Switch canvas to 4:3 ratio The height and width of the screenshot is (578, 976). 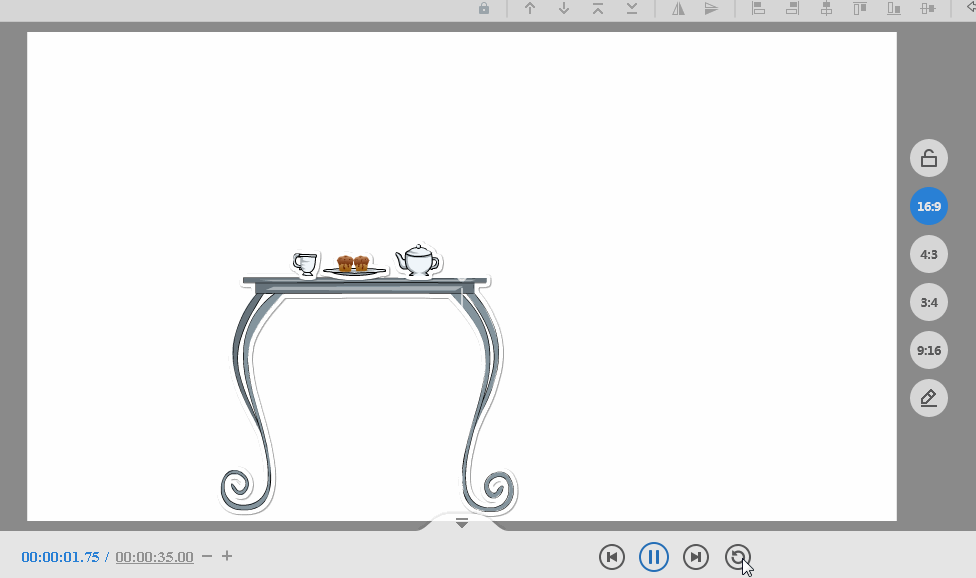coord(928,254)
